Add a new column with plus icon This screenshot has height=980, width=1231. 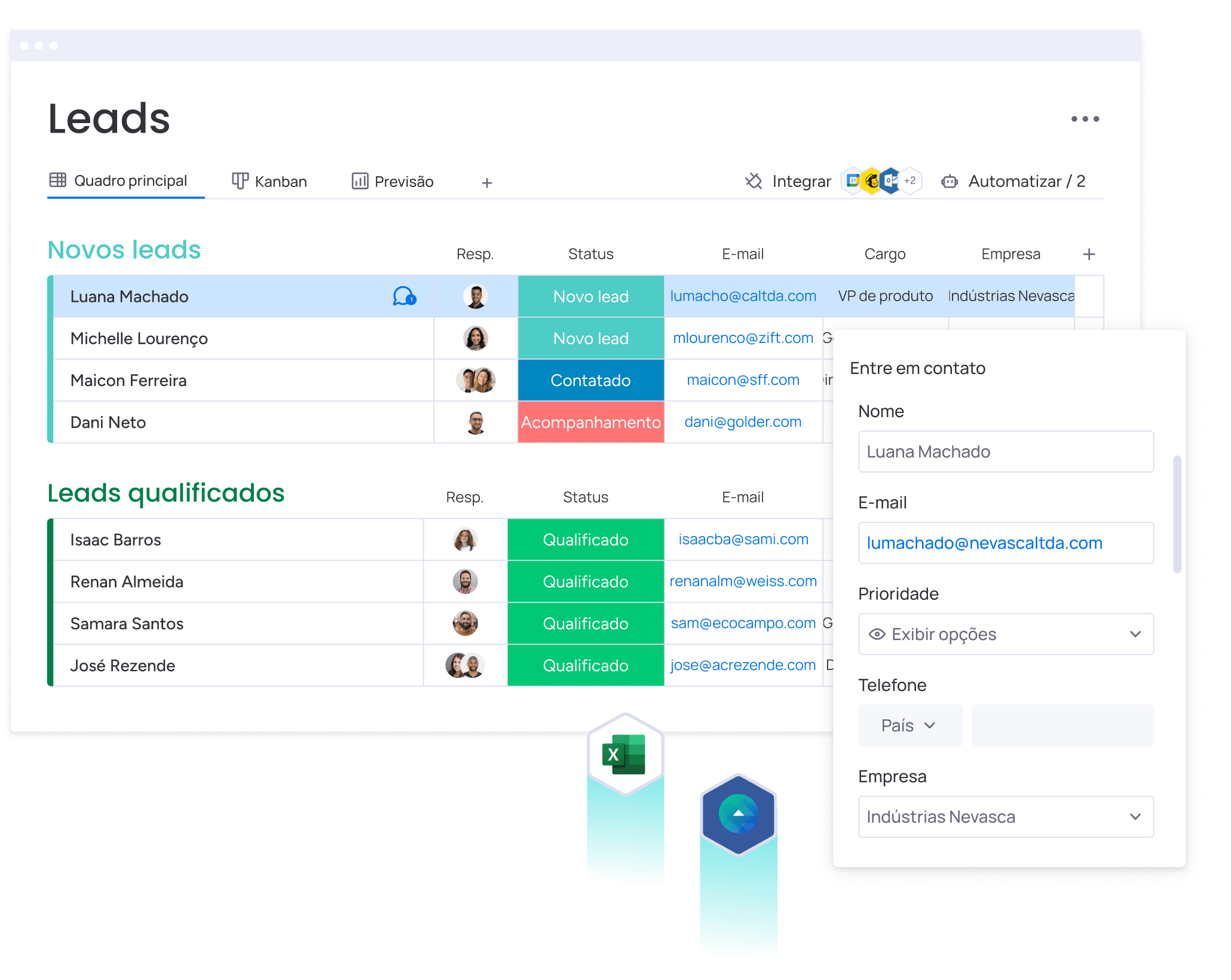pyautogui.click(x=1089, y=254)
